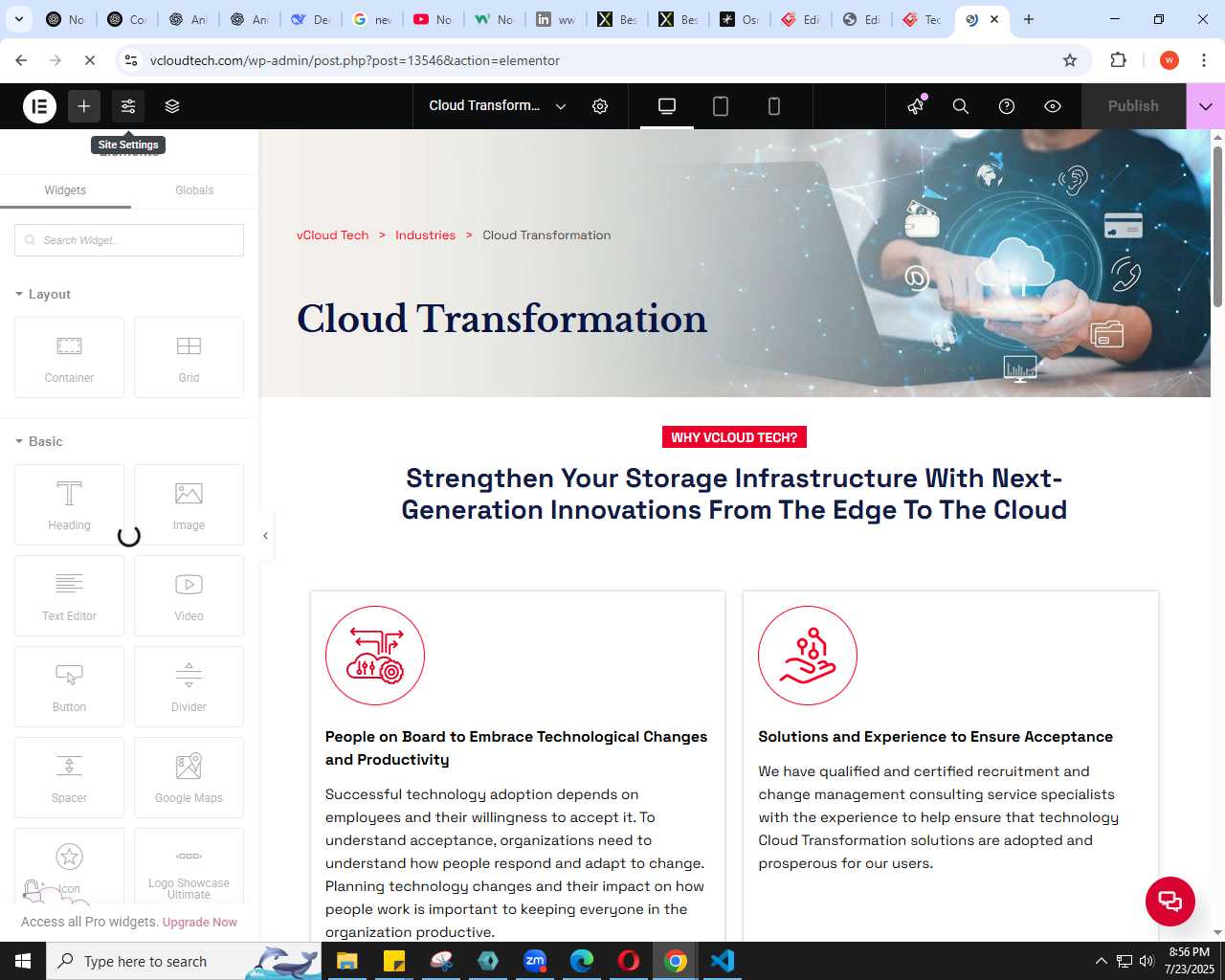Open page settings gear icon
This screenshot has height=980, width=1225.
[600, 106]
